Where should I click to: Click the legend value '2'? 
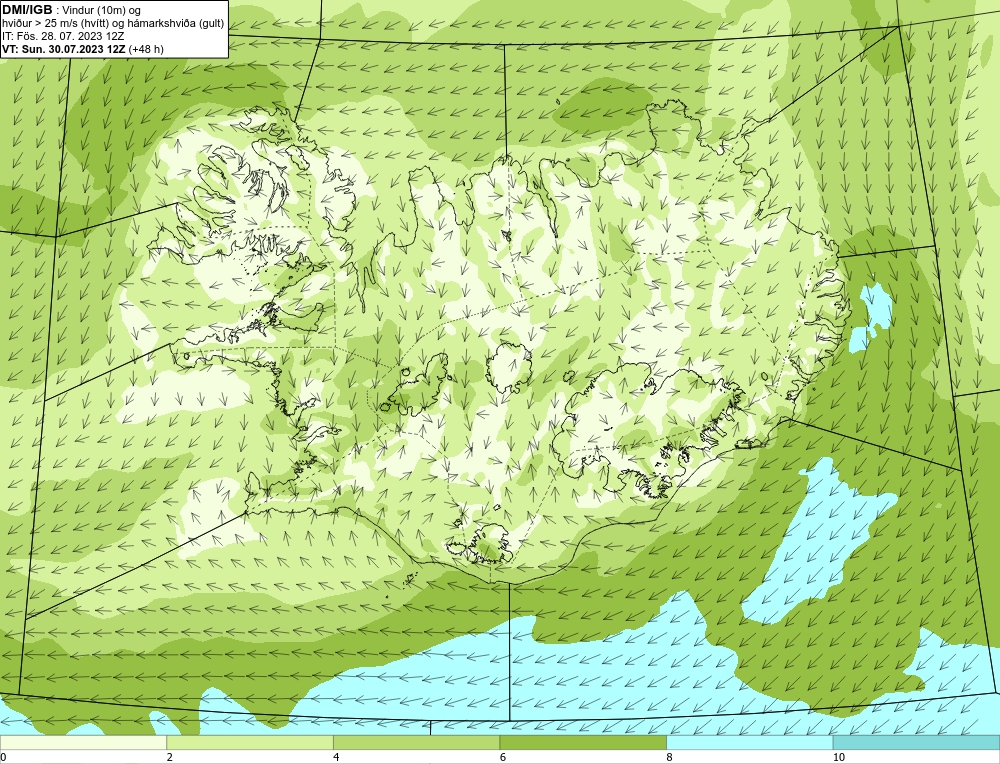tap(170, 758)
